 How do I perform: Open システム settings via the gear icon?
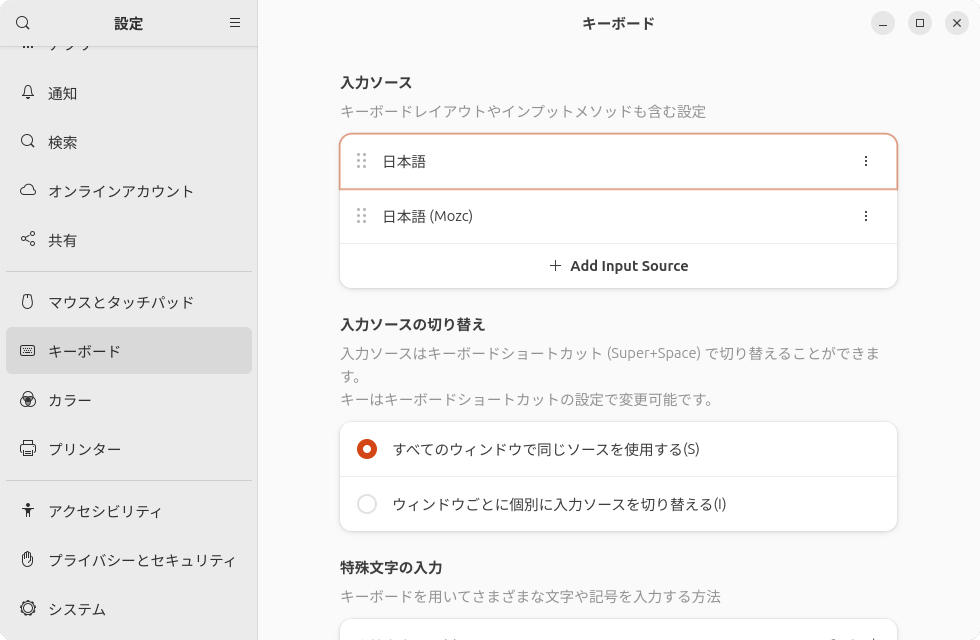point(28,609)
